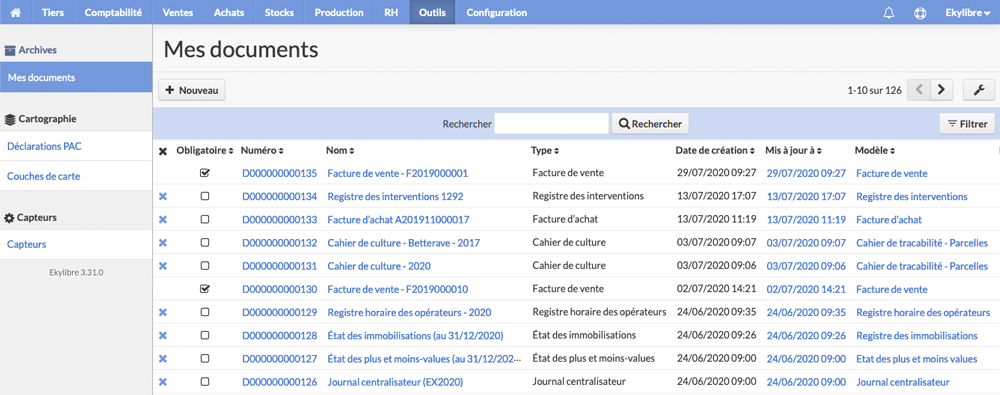Delete document D000000000132
1000x395 pixels.
163,243
